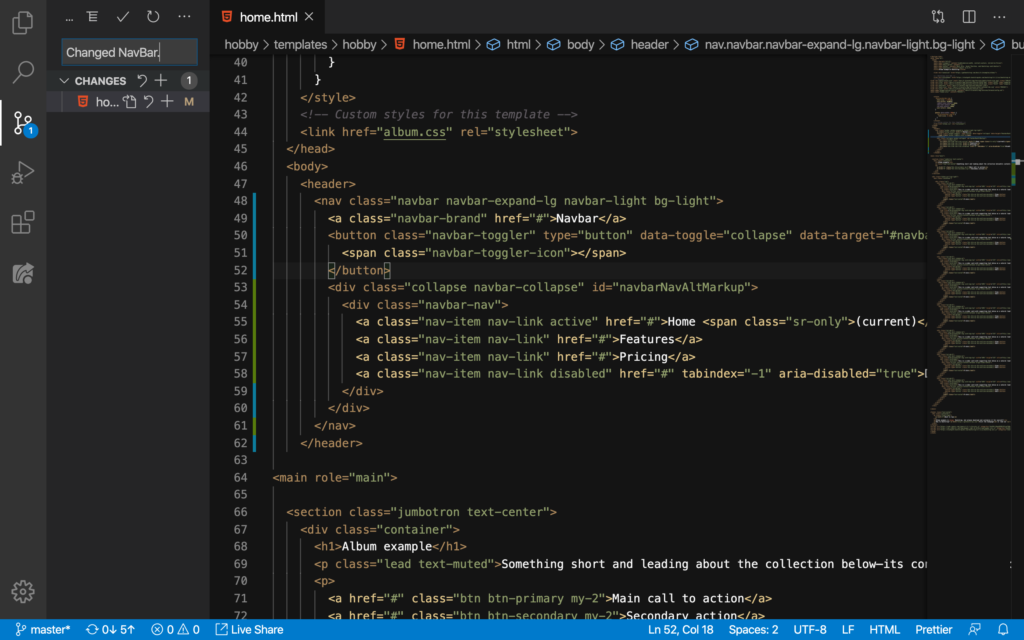Open the Run and Debug view
The image size is (1024, 640).
click(x=23, y=173)
